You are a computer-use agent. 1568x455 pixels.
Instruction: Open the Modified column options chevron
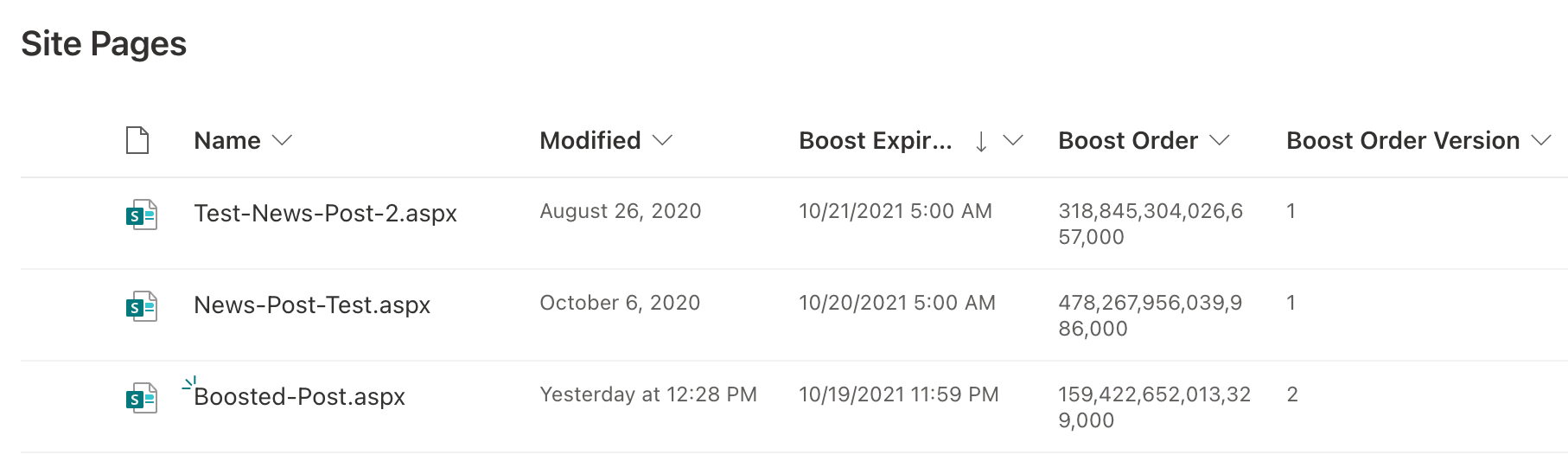(663, 141)
